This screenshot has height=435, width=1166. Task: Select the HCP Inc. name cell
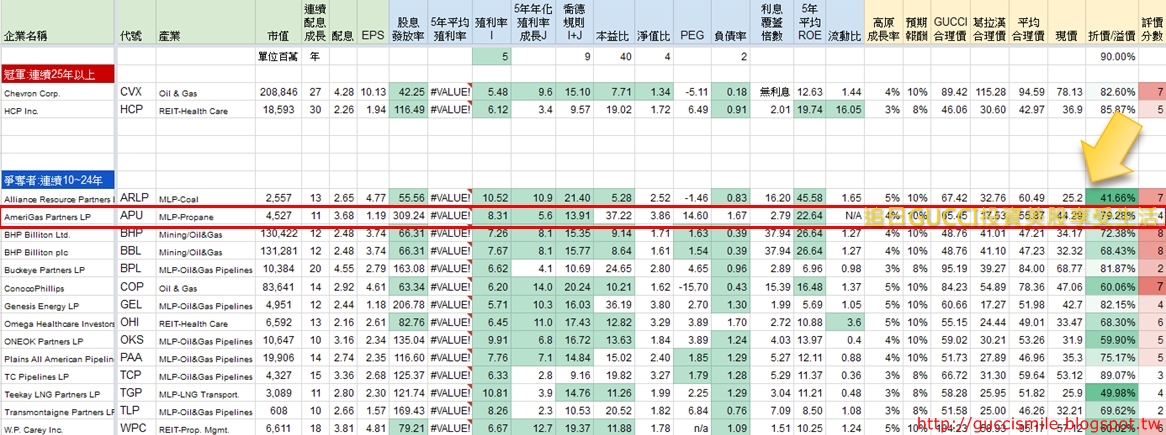(x=58, y=110)
